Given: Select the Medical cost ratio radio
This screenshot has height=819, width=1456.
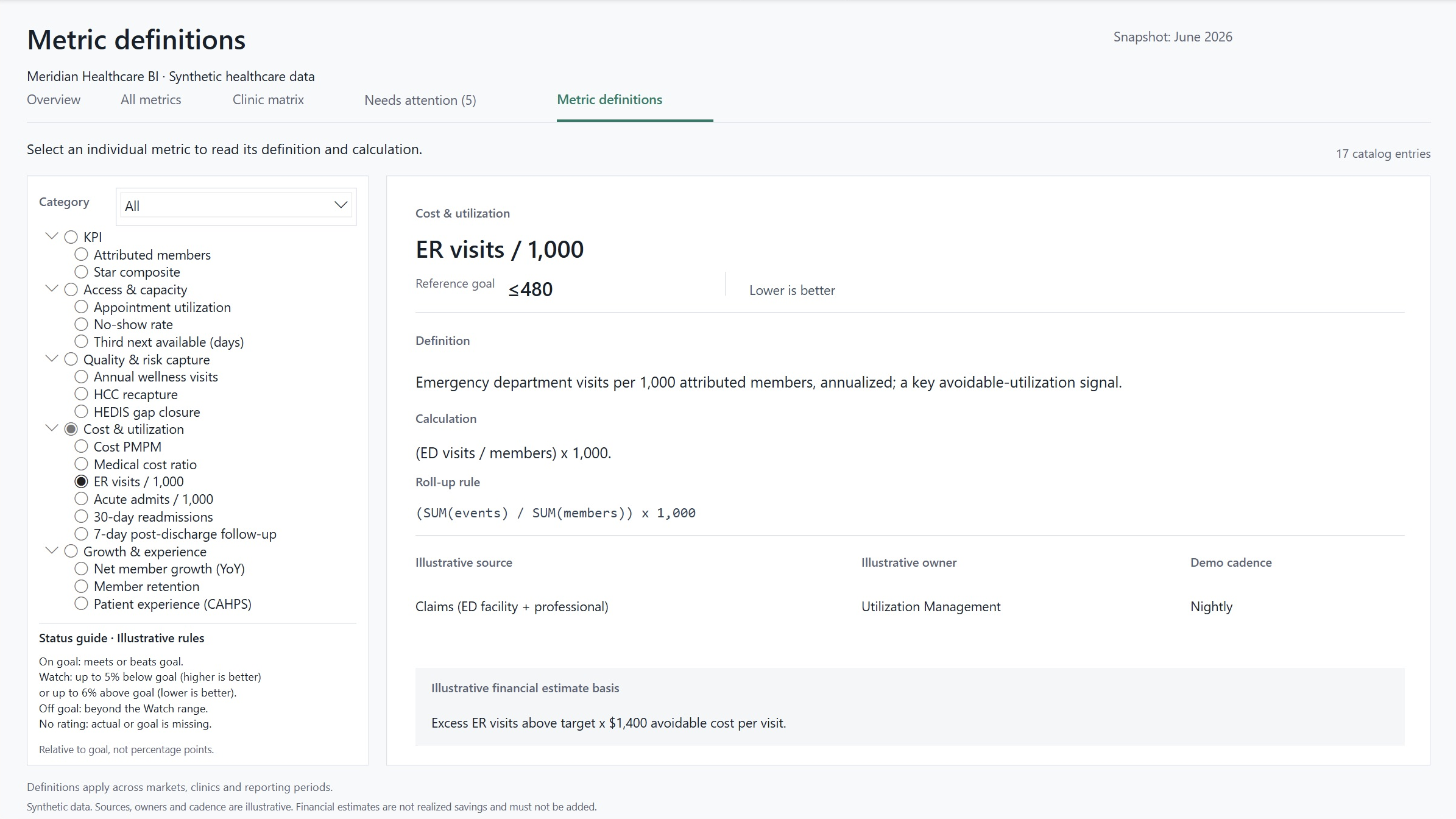Looking at the screenshot, I should coord(81,464).
